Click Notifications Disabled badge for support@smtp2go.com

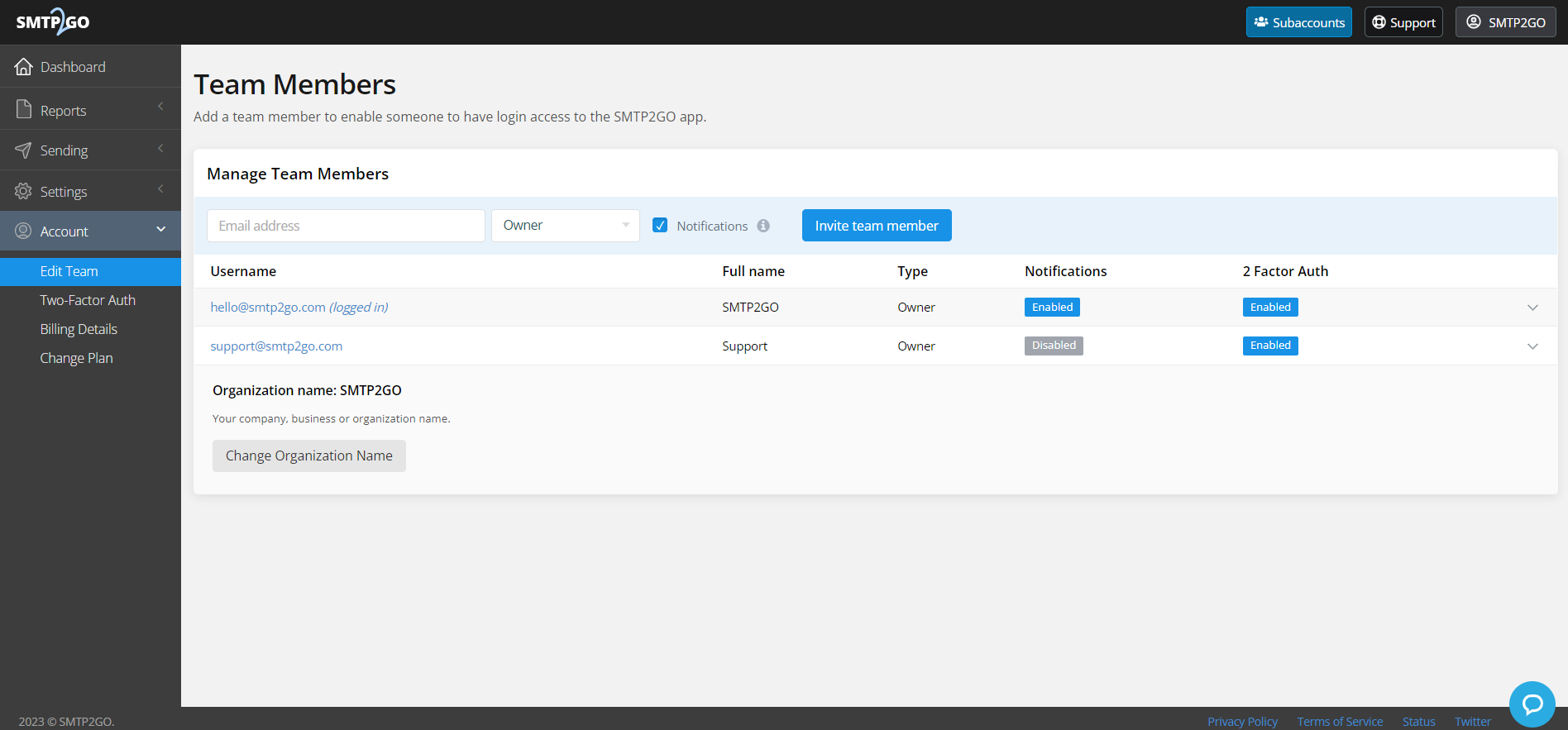1054,346
